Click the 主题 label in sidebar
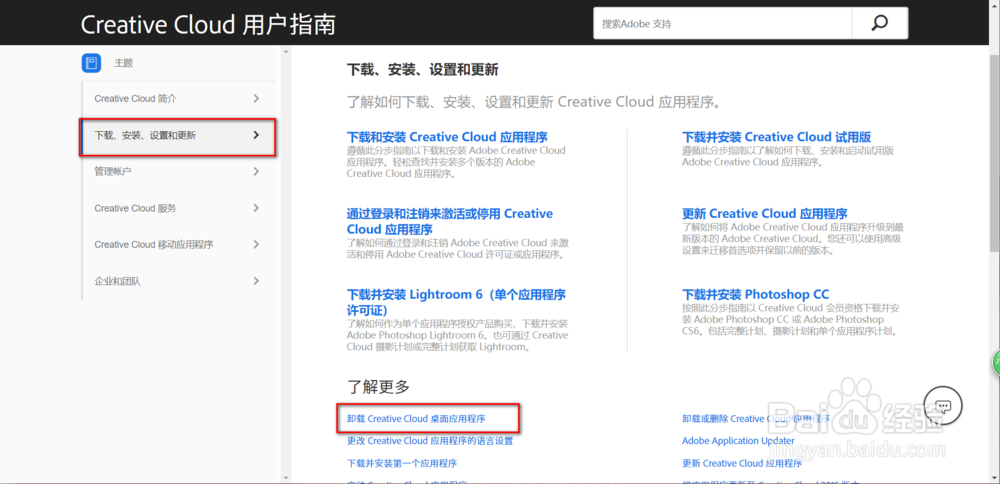Viewport: 1000px width, 484px height. (x=124, y=63)
